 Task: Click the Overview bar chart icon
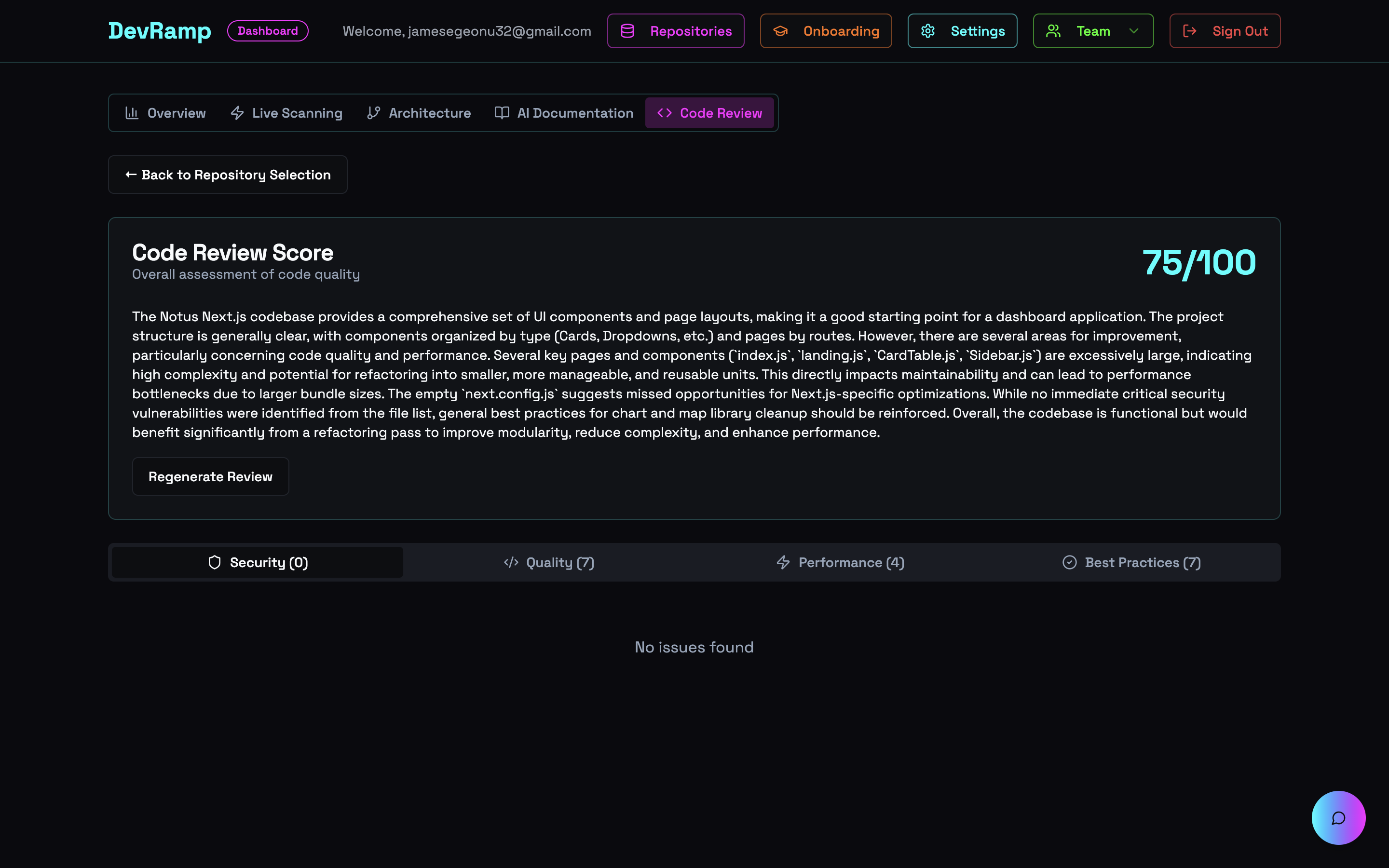(x=132, y=112)
